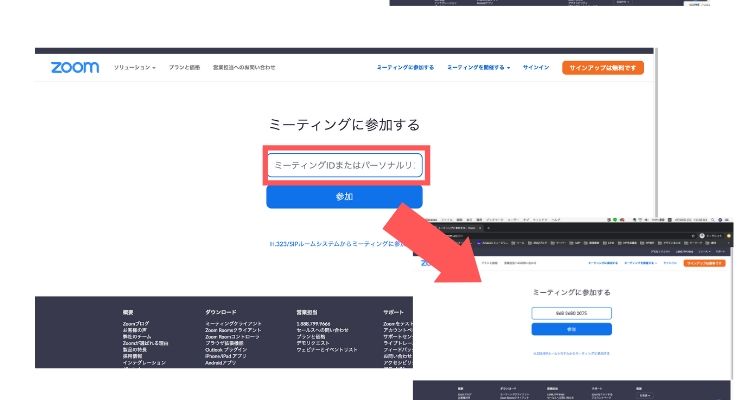Click blue 参加 button in small browser window
Image resolution: width=750 pixels, height=400 pixels.
[572, 329]
